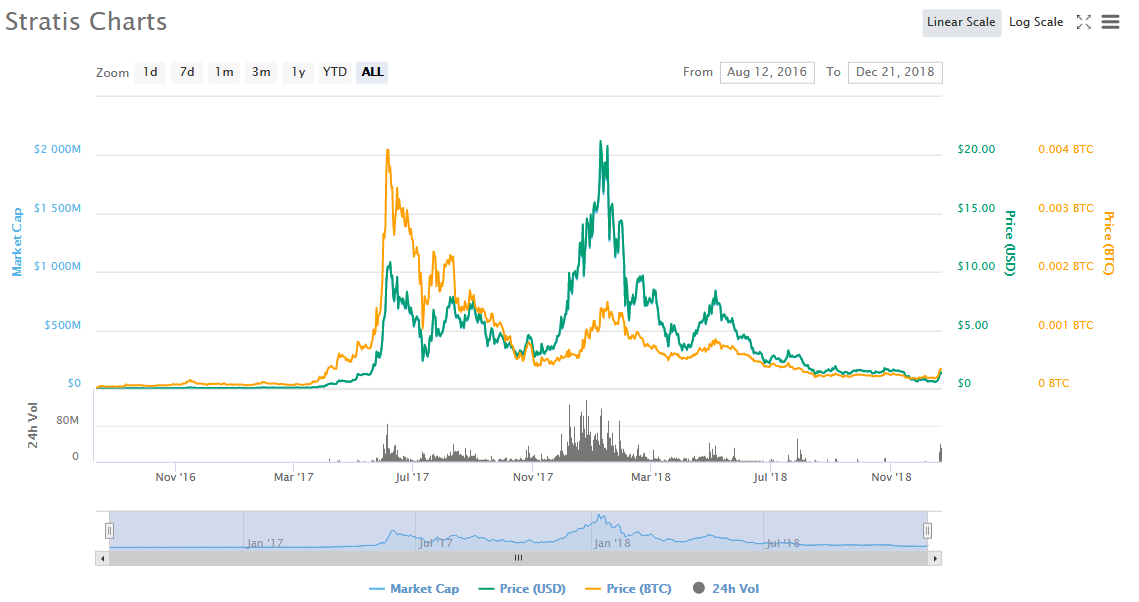The height and width of the screenshot is (602, 1139).
Task: Click the Nov '18 x-axis label
Action: 891,477
